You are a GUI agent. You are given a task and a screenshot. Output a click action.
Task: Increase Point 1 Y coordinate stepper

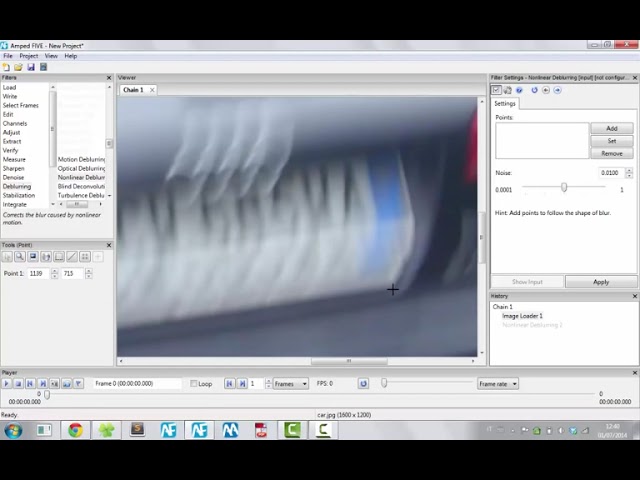click(x=89, y=271)
